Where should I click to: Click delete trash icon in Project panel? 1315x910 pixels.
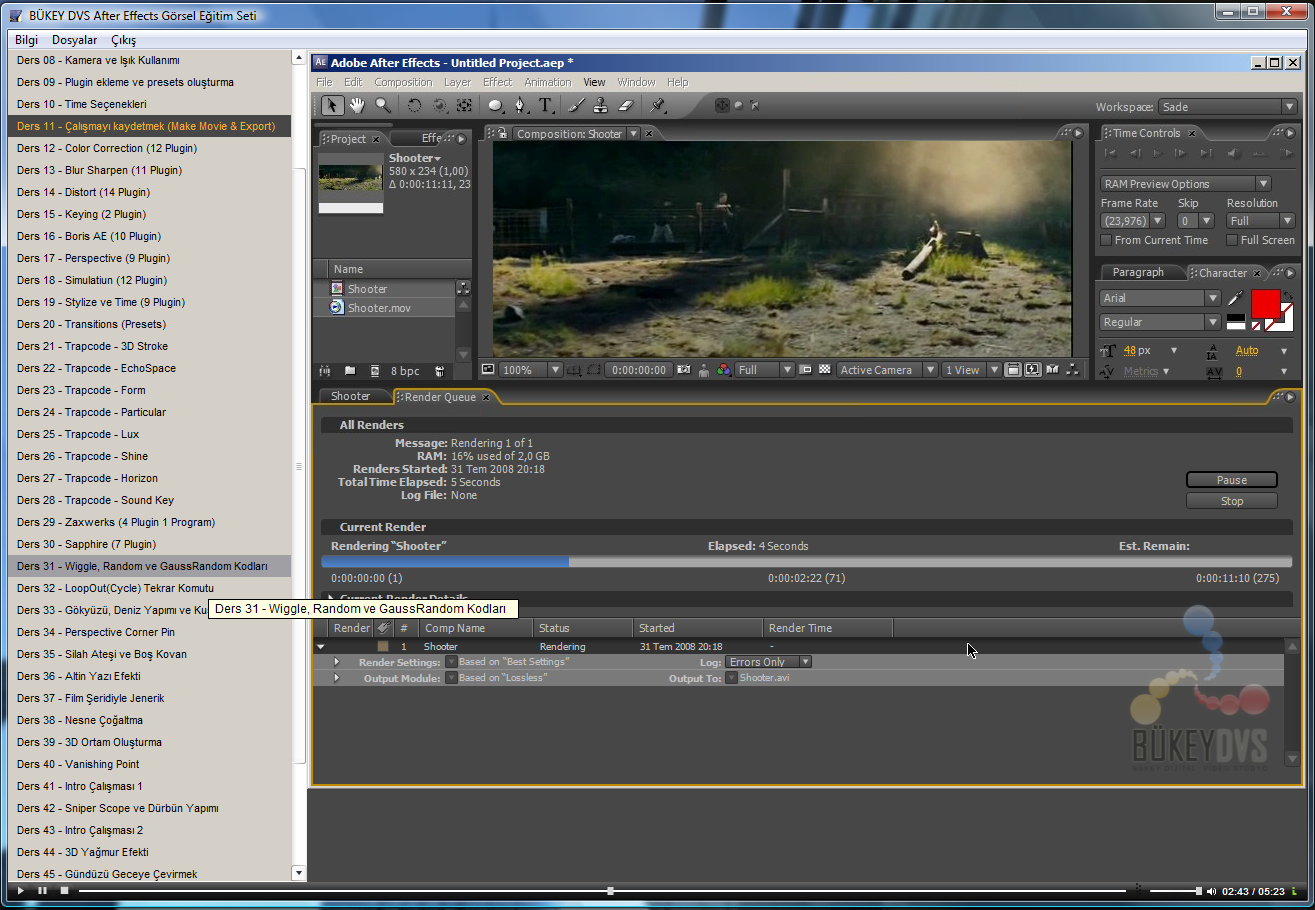[x=439, y=371]
